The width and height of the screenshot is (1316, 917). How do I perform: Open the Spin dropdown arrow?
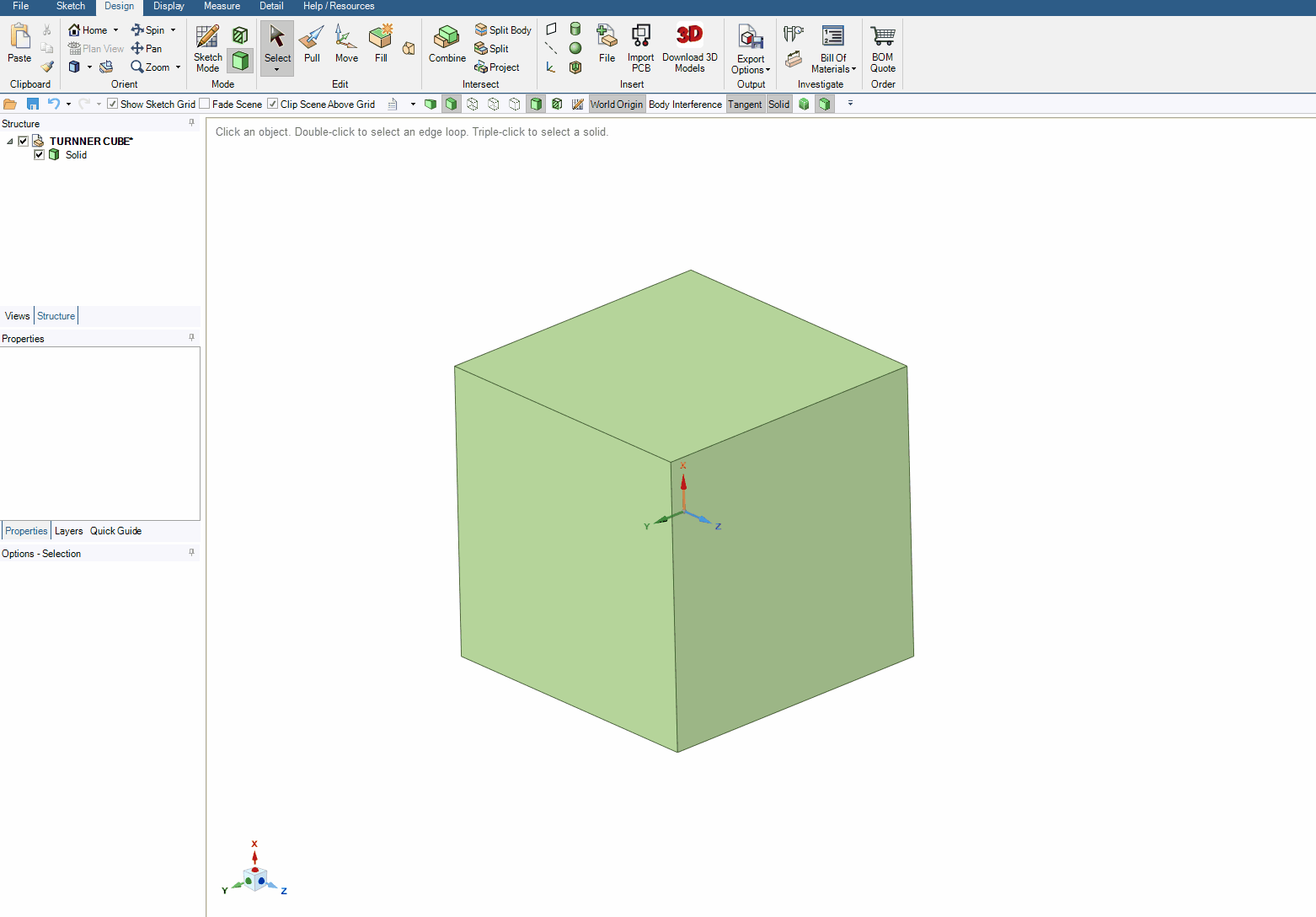tap(174, 30)
